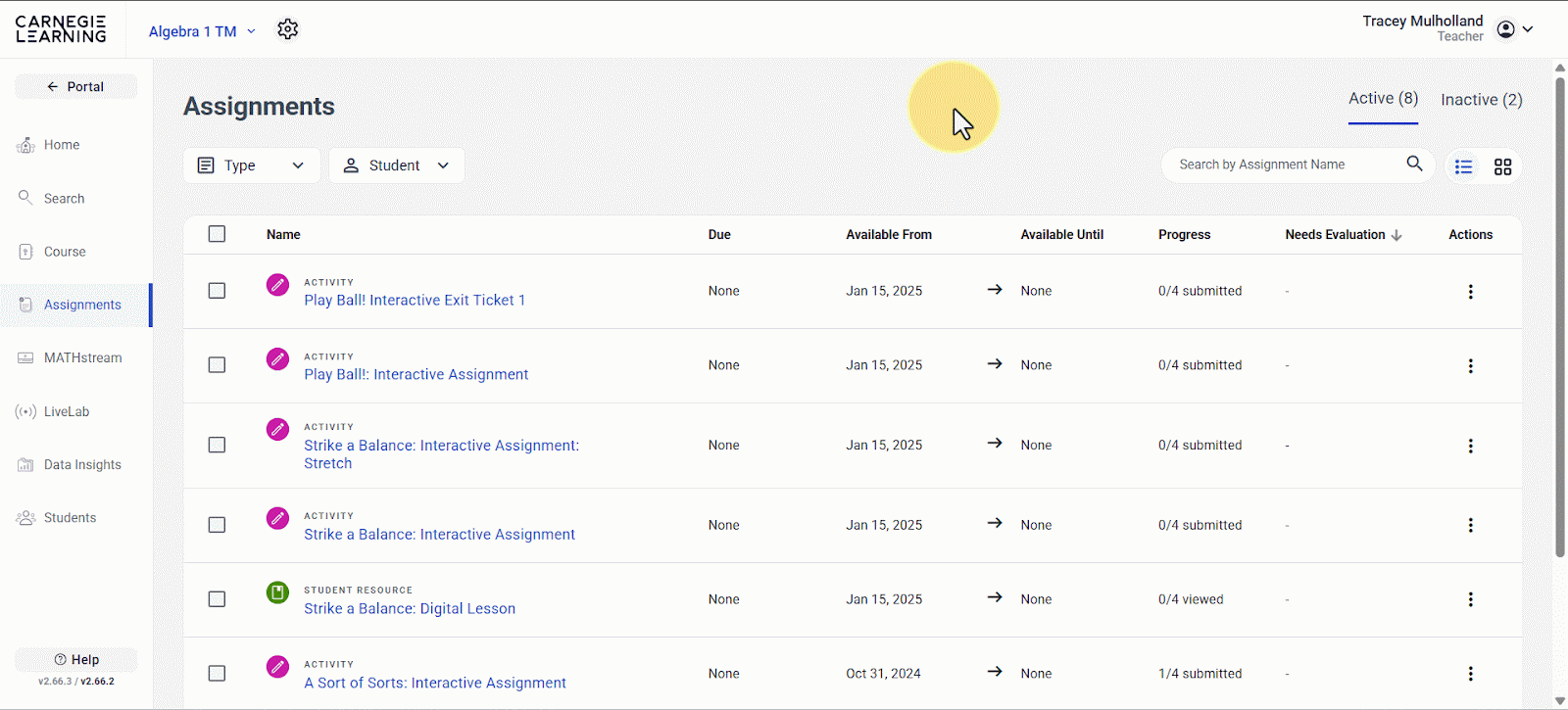The width and height of the screenshot is (1568, 710).
Task: Check the box for Strike a Balance: Interactive Assignment
Action: [217, 525]
